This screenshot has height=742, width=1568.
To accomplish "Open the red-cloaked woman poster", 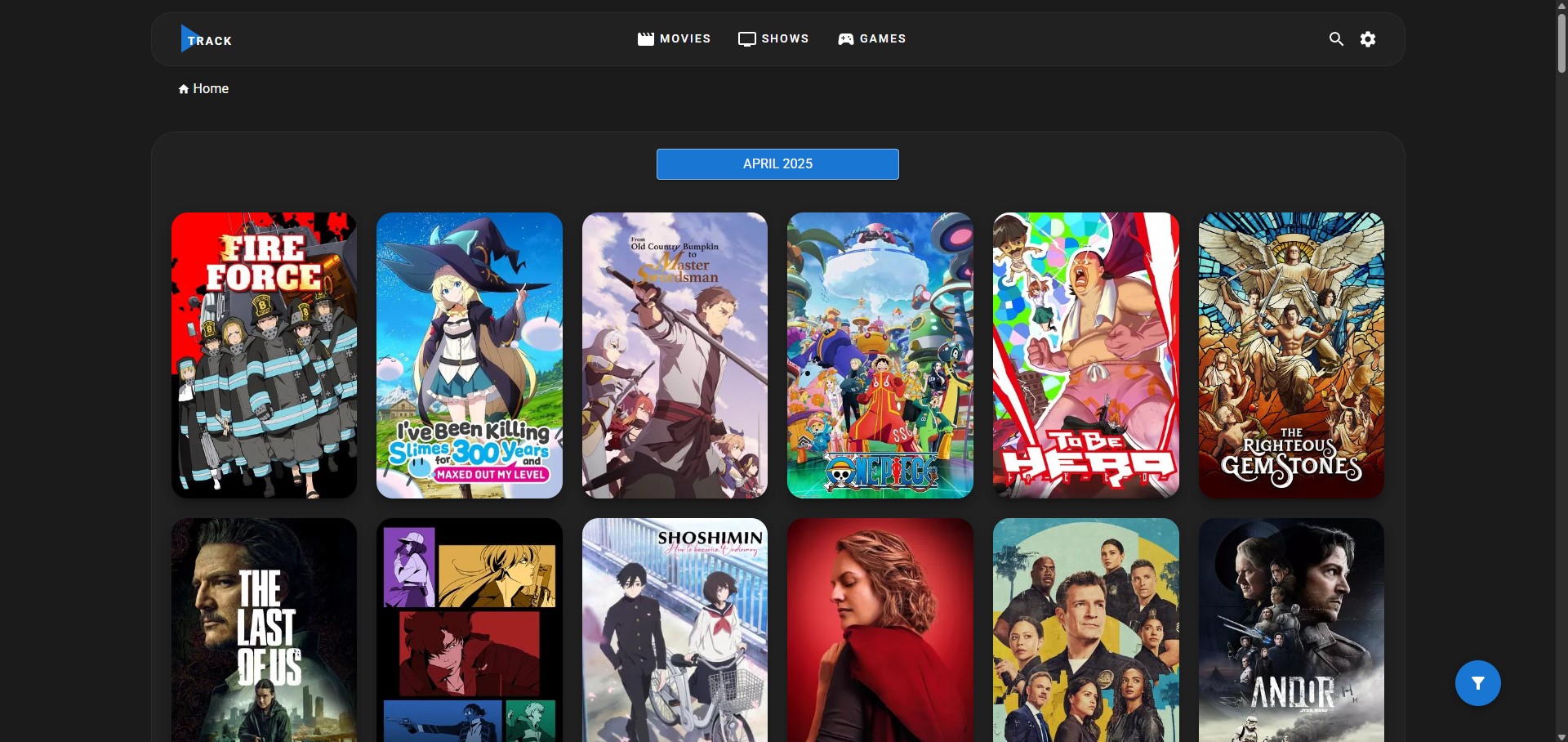I will click(x=880, y=630).
